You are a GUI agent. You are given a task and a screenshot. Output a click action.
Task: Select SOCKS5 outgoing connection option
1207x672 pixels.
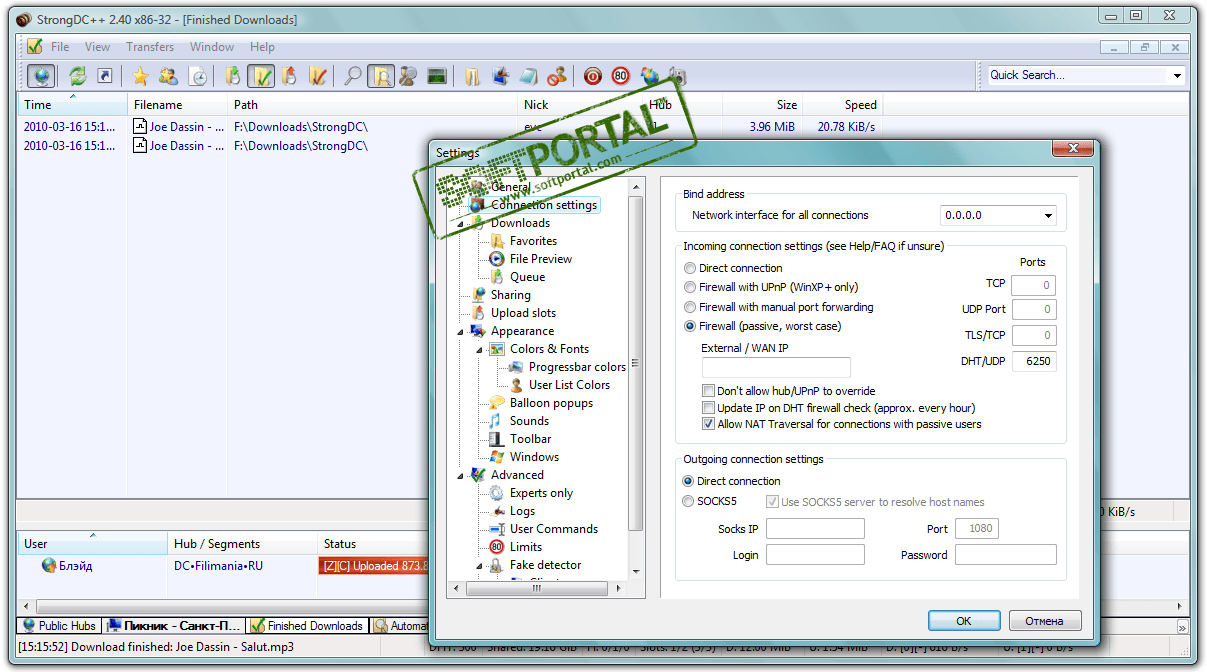tap(688, 502)
